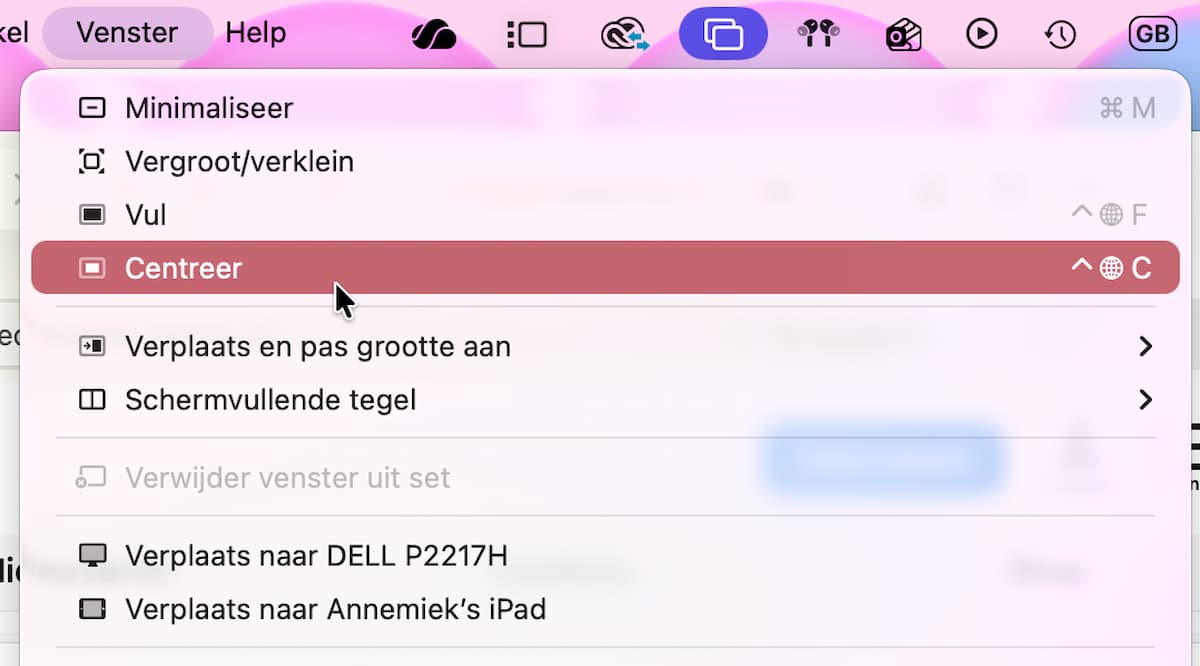The image size is (1200, 666).
Task: Choose Vergroot/verklein menu entry
Action: [606, 161]
